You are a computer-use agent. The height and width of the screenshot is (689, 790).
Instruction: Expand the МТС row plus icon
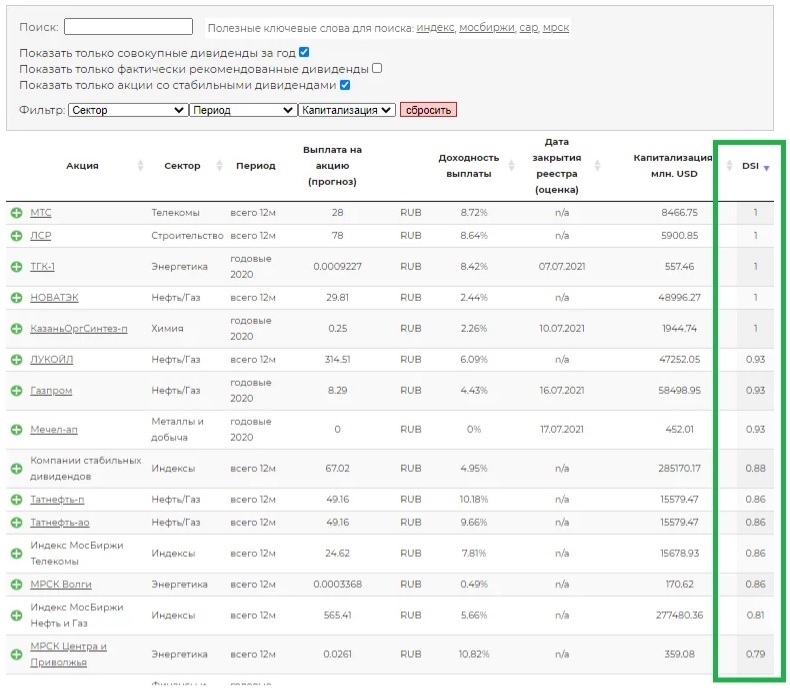point(17,213)
